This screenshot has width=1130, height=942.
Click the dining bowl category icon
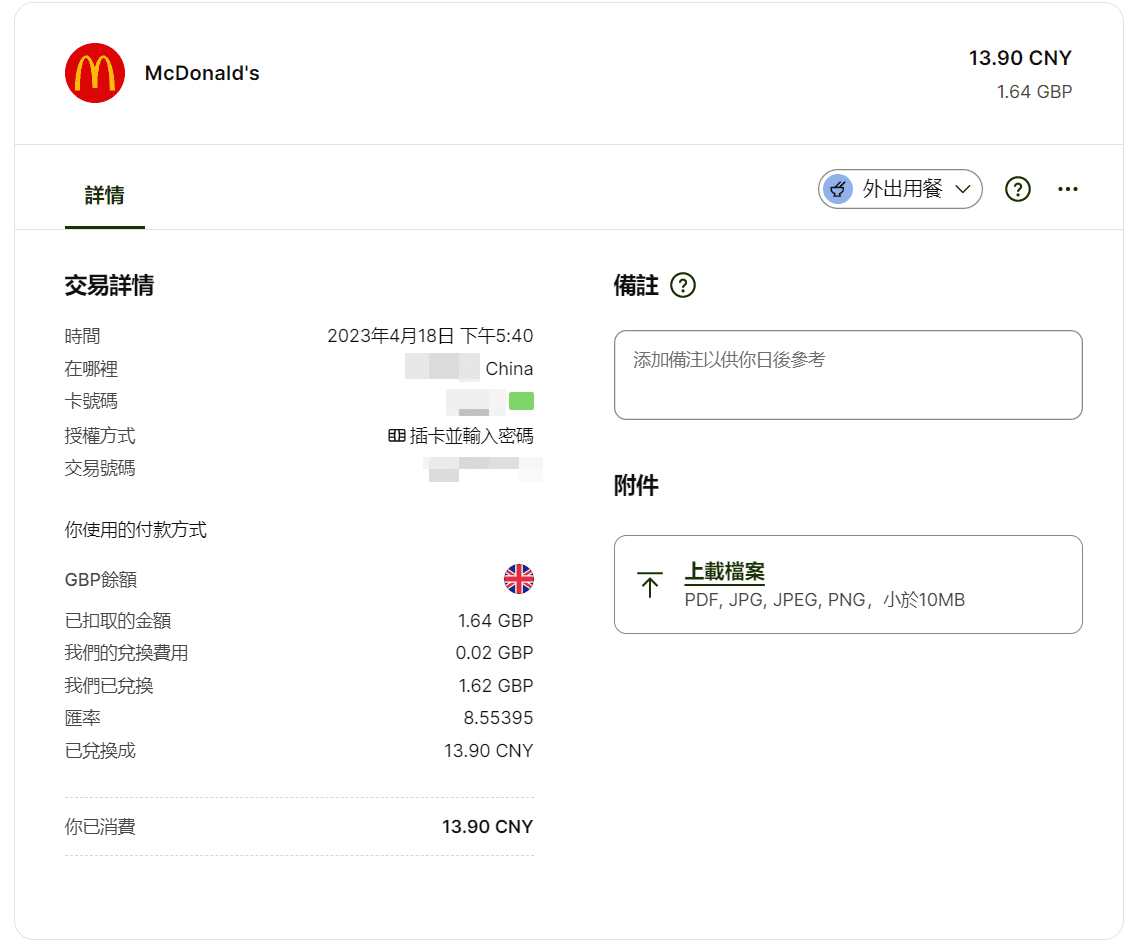coord(837,189)
